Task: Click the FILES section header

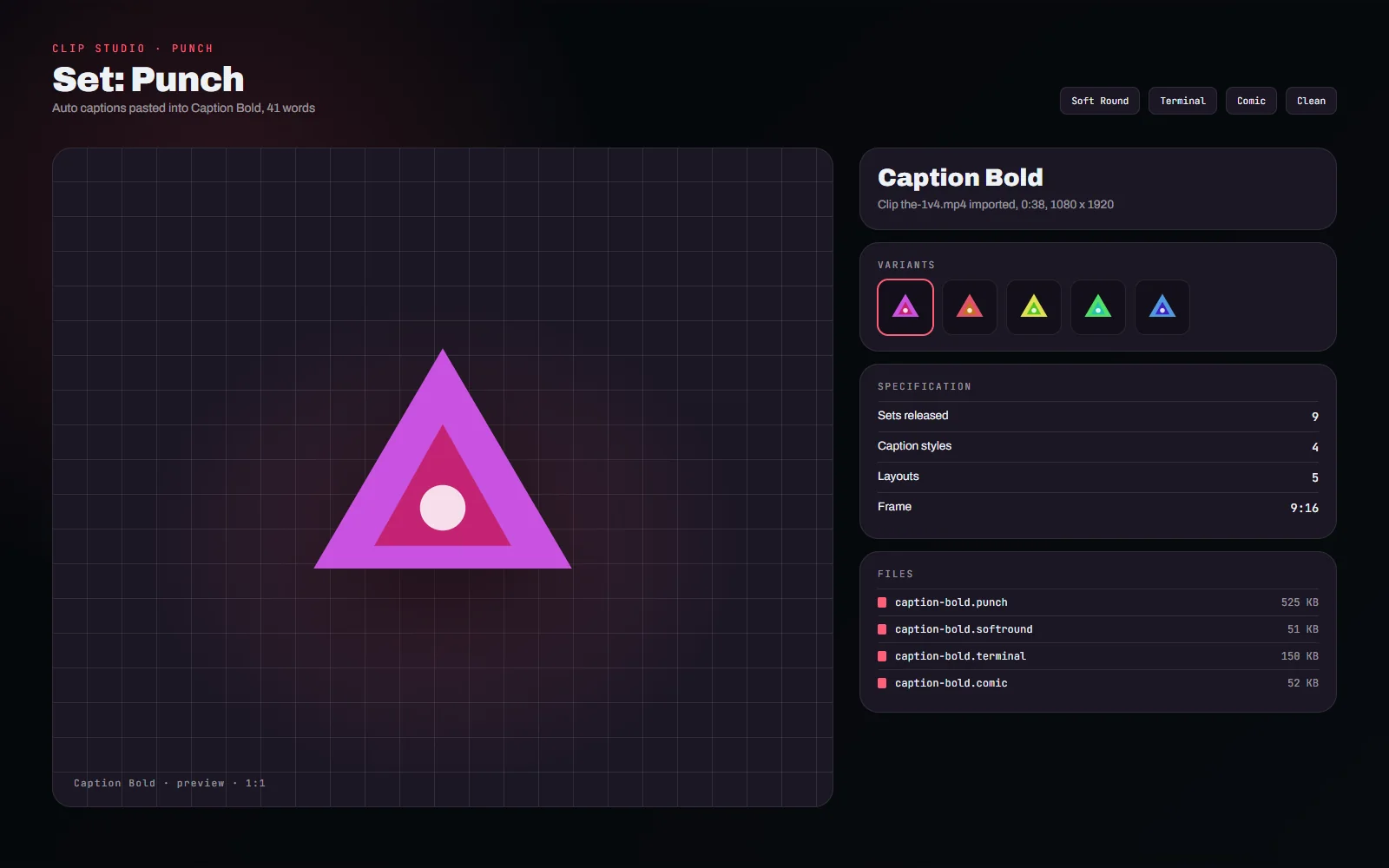Action: (895, 574)
